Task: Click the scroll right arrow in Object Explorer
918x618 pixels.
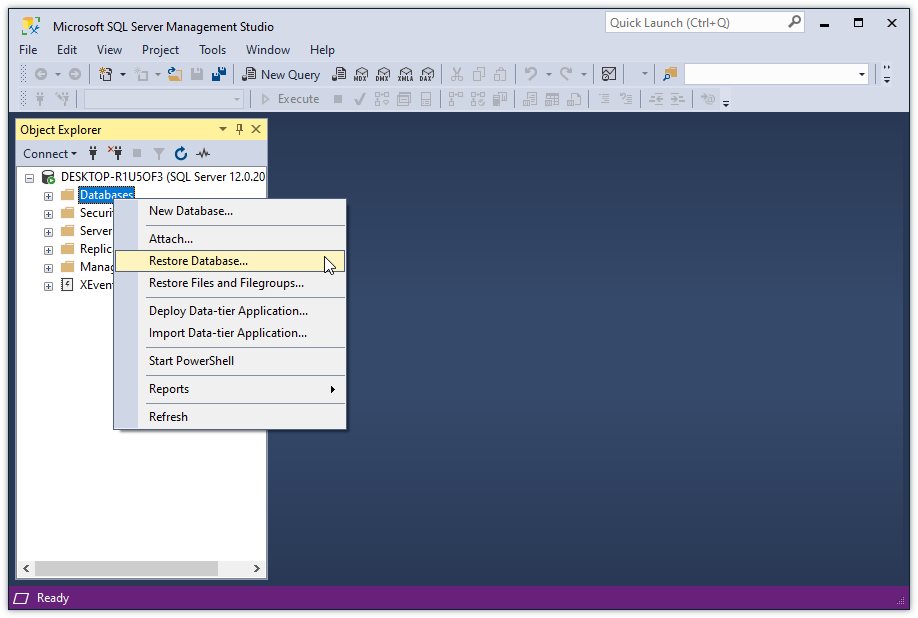Action: (x=256, y=568)
